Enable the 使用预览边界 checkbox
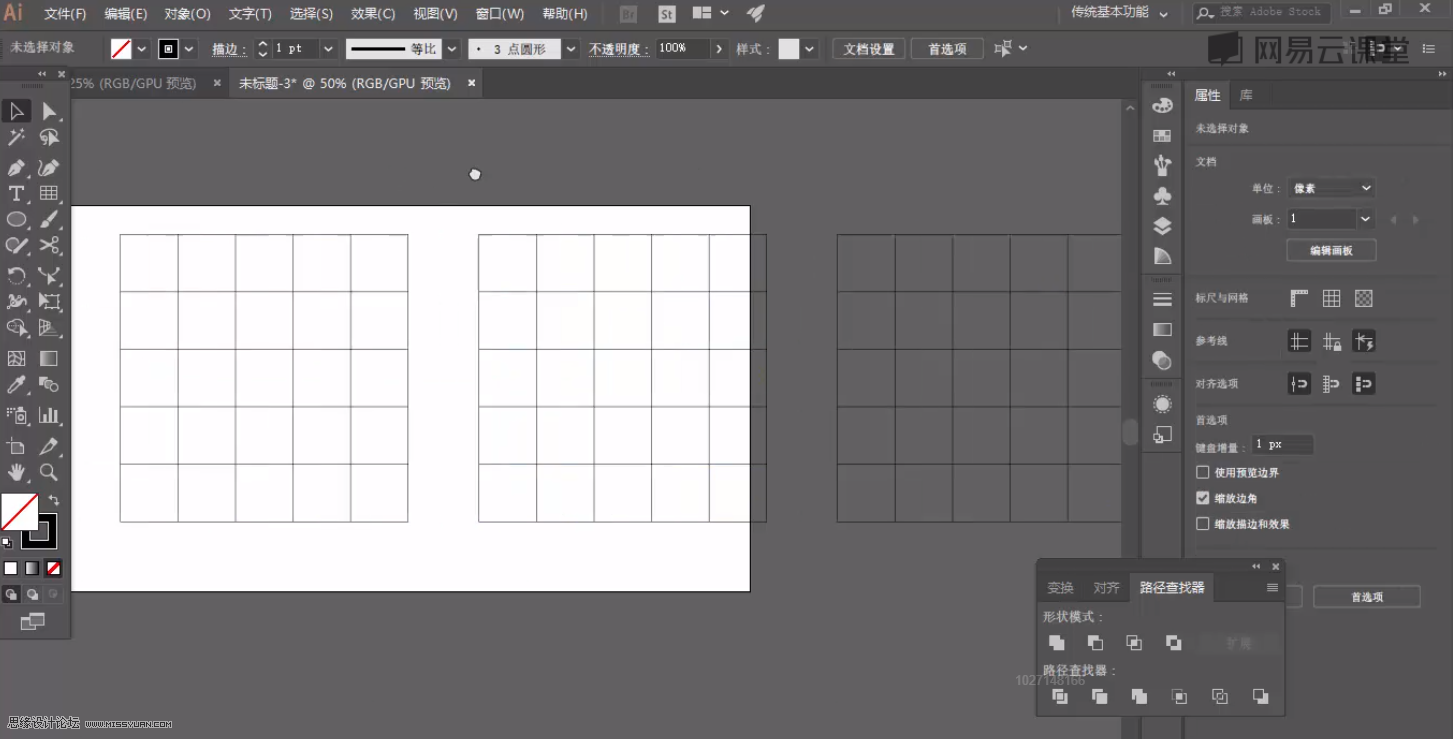 pos(1202,472)
